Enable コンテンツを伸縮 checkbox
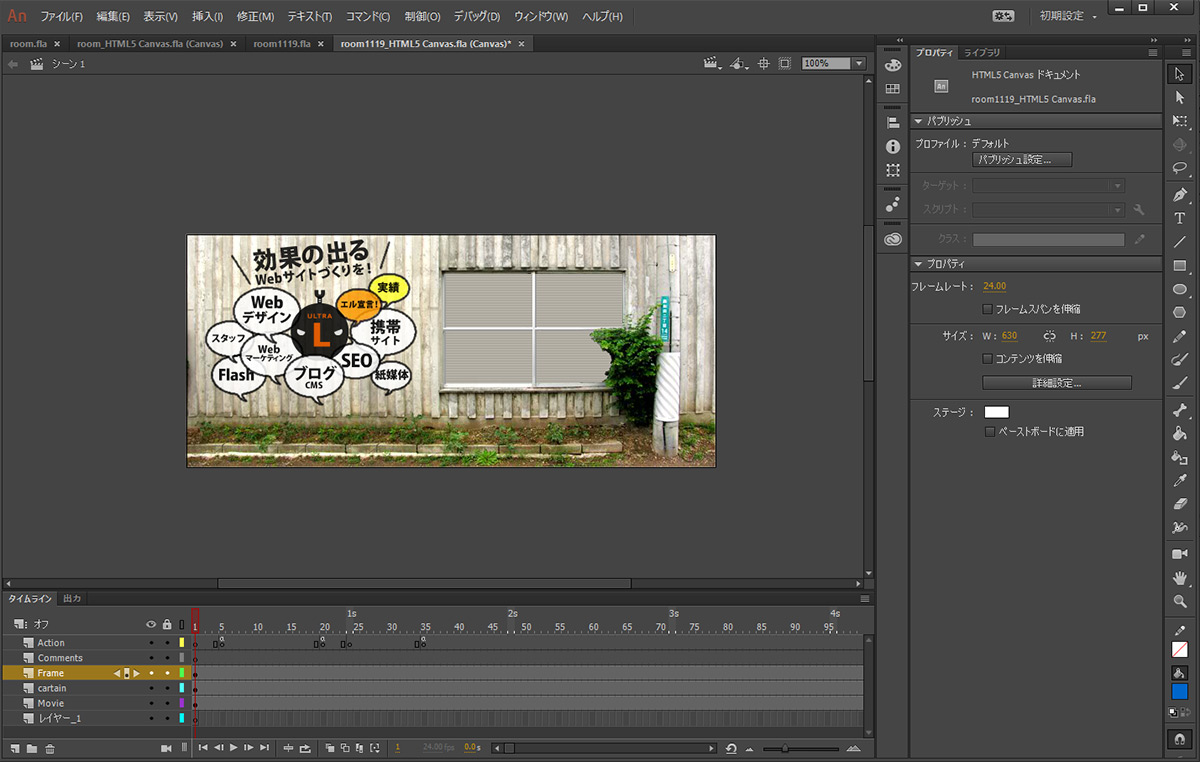1200x762 pixels. point(988,358)
